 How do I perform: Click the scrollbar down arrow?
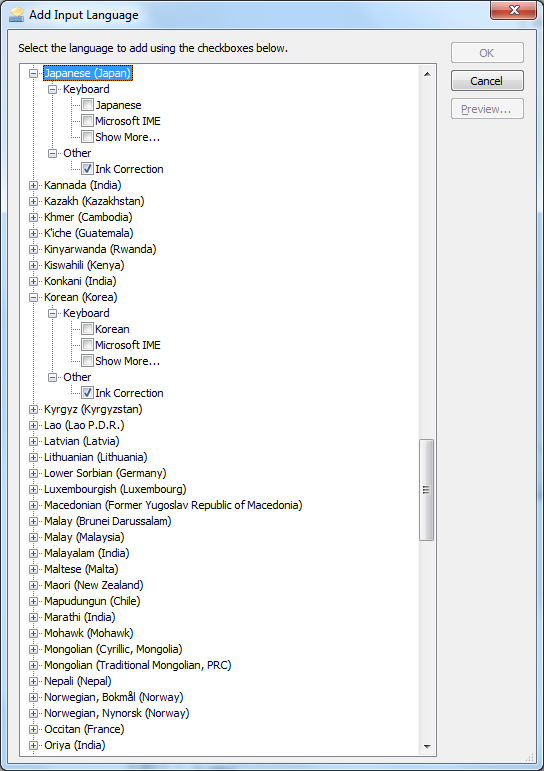coord(426,746)
